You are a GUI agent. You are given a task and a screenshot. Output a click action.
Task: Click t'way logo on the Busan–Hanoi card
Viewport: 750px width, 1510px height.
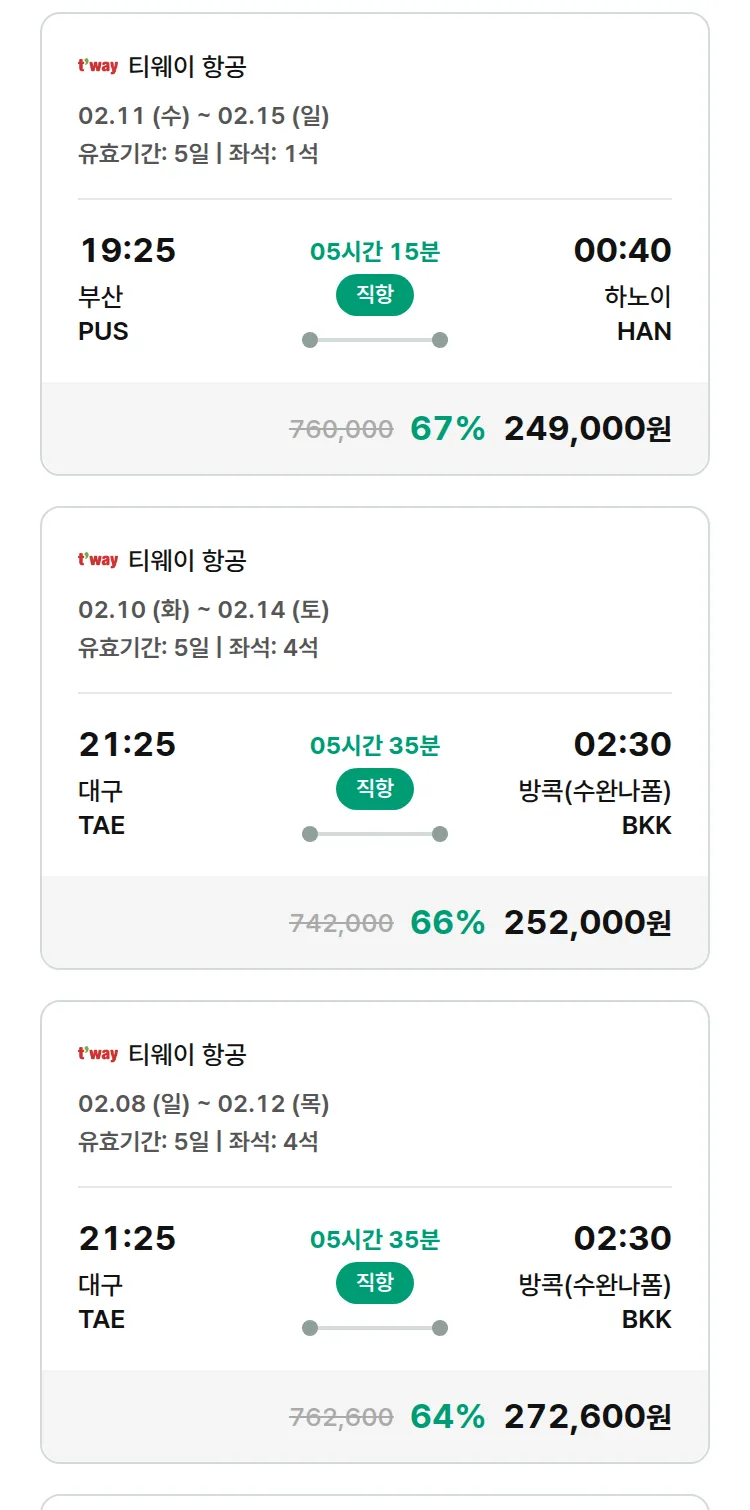(98, 66)
